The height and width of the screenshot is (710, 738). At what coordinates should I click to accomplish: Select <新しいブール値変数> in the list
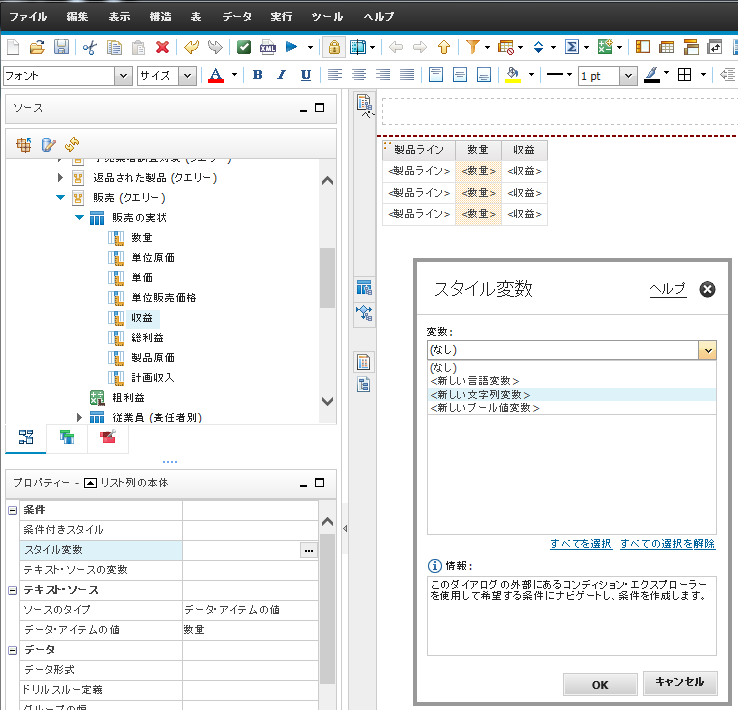(x=572, y=407)
